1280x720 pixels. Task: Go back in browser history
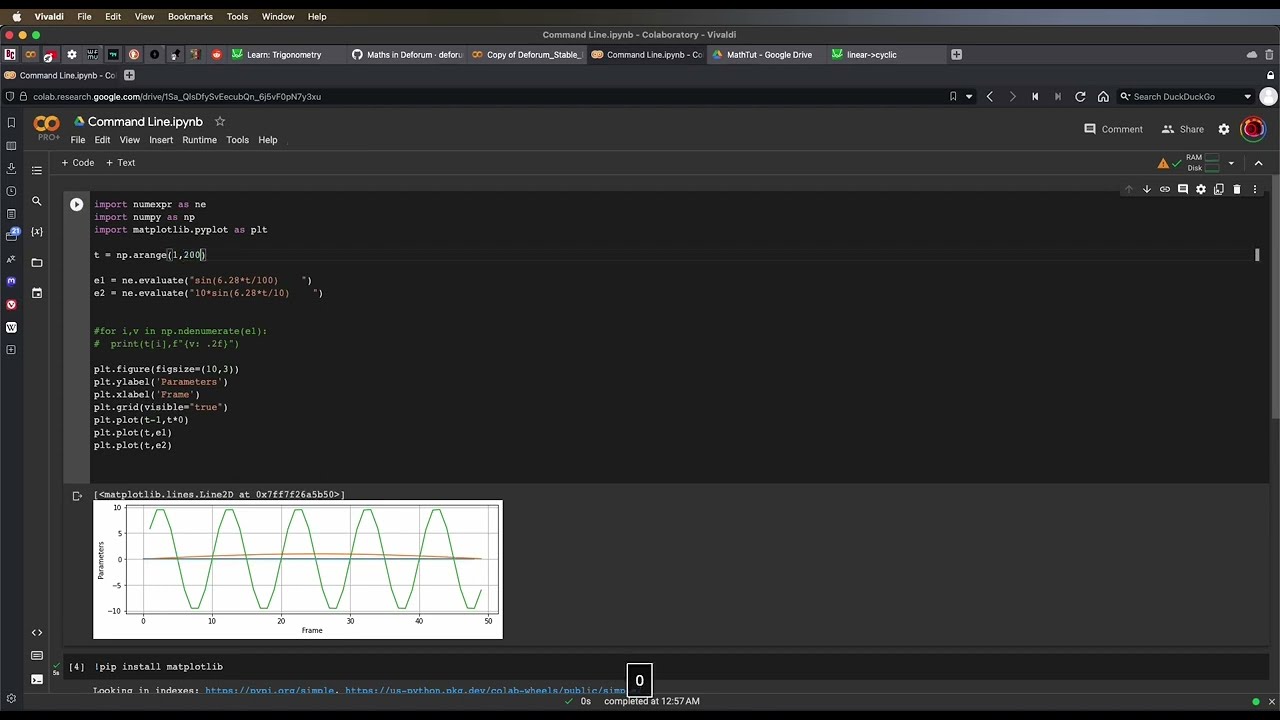click(x=989, y=97)
